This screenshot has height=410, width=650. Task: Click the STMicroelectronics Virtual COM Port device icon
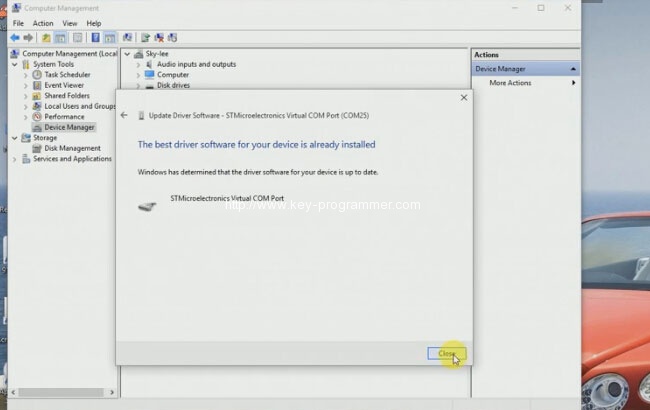147,206
